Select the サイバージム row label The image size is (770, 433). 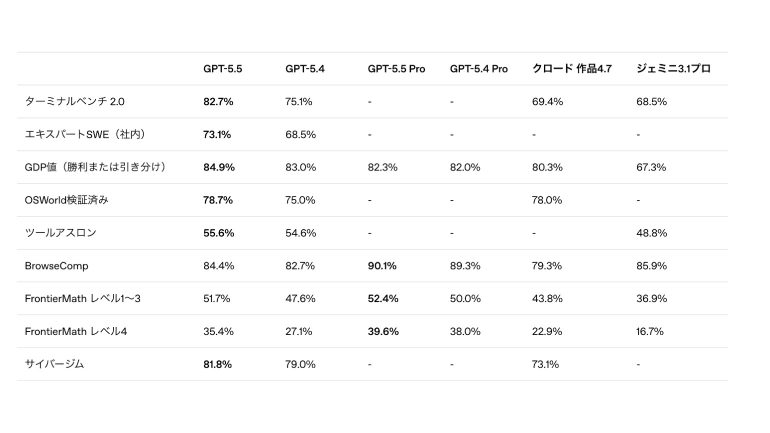[54, 364]
